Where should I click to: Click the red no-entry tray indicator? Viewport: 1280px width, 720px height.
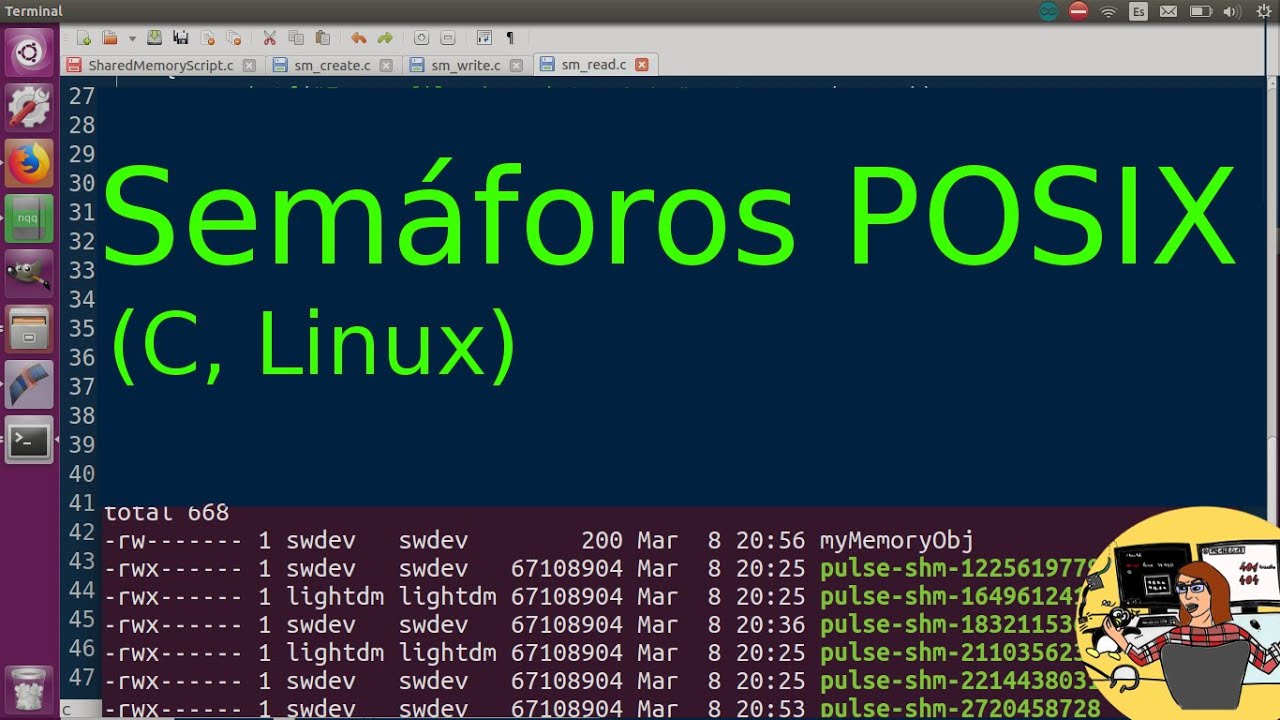tap(1078, 11)
